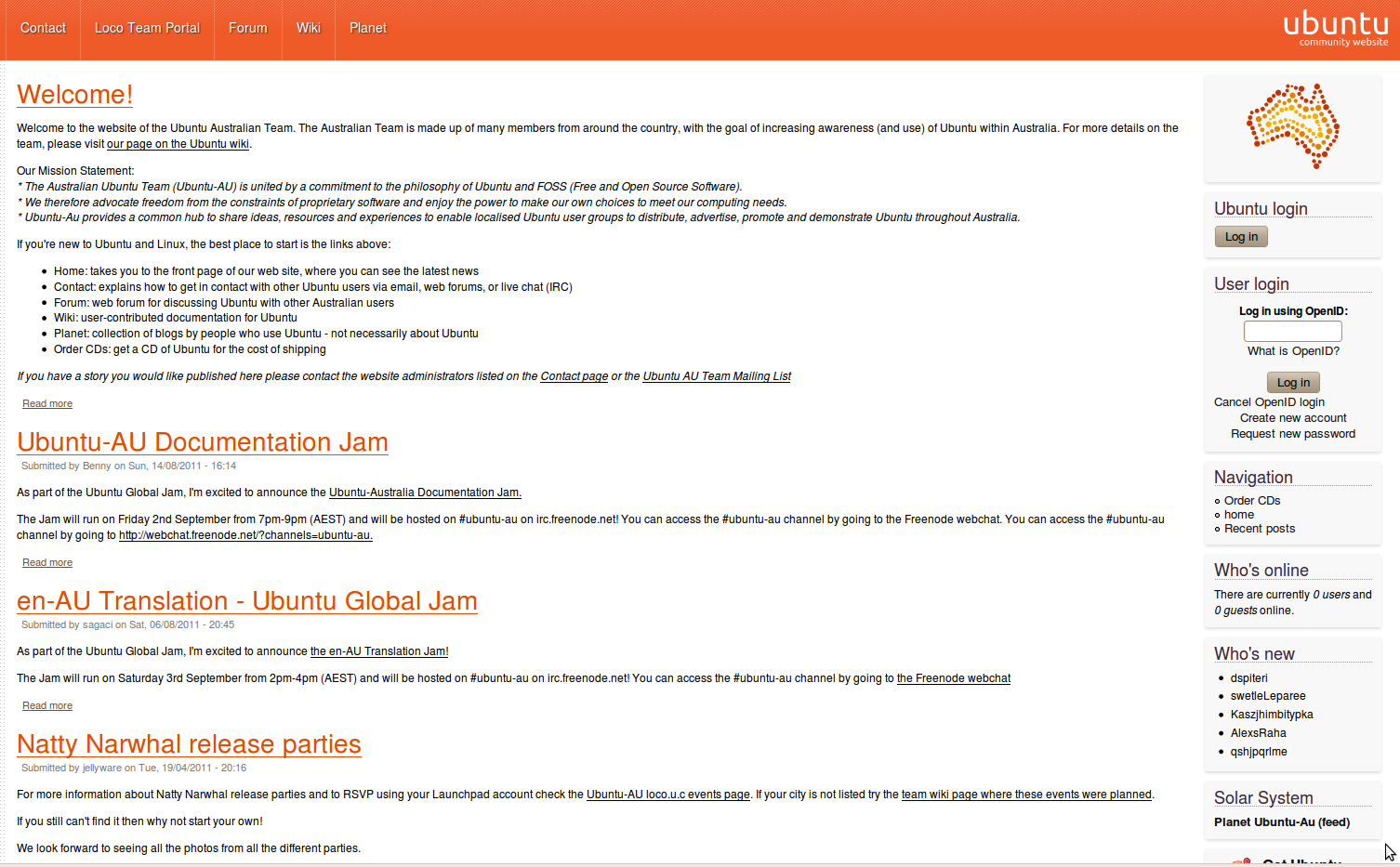Click the Ubuntu login Log in button
This screenshot has height=867, width=1400.
point(1240,236)
